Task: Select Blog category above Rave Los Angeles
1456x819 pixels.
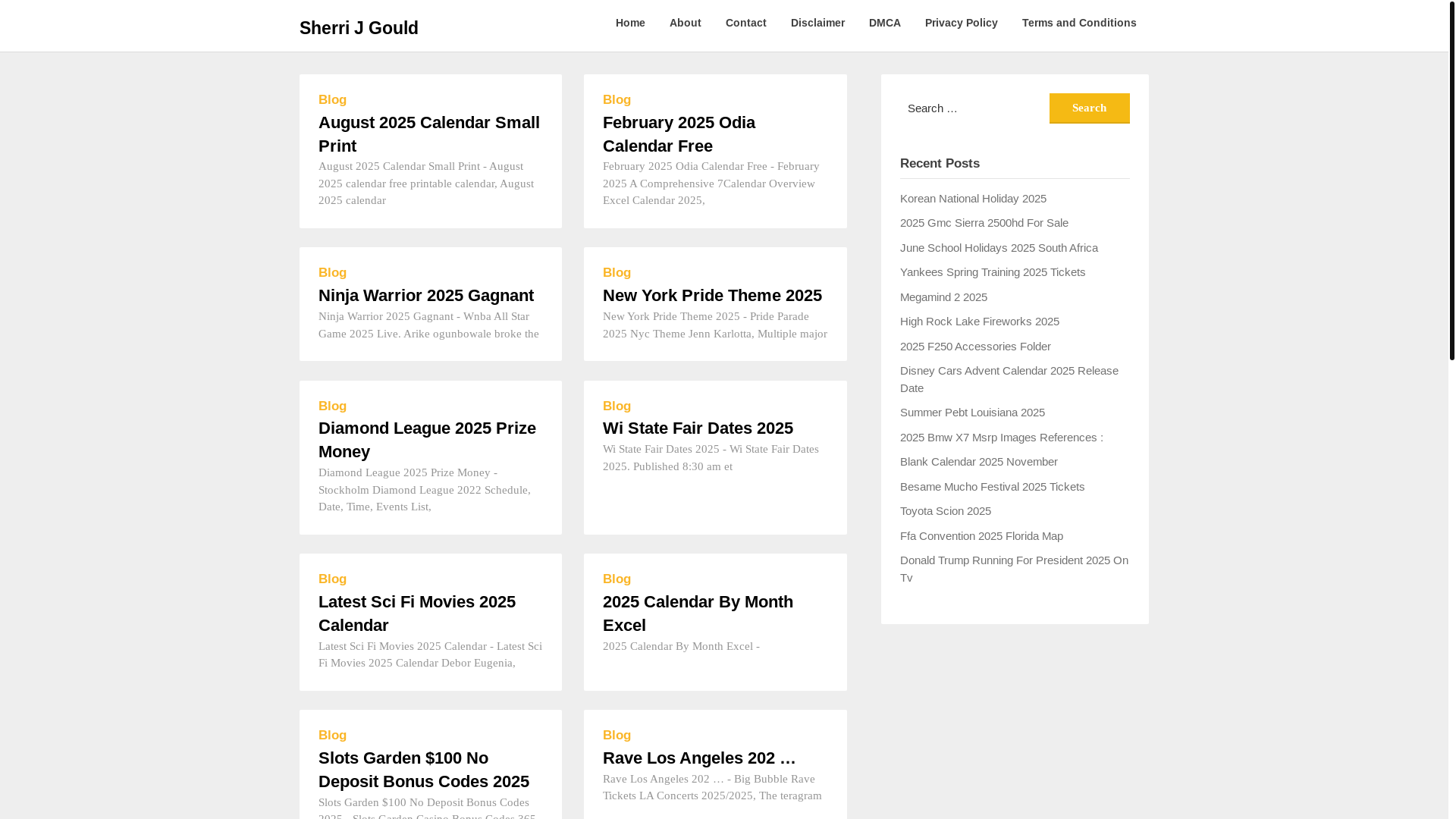Action: pos(617,736)
